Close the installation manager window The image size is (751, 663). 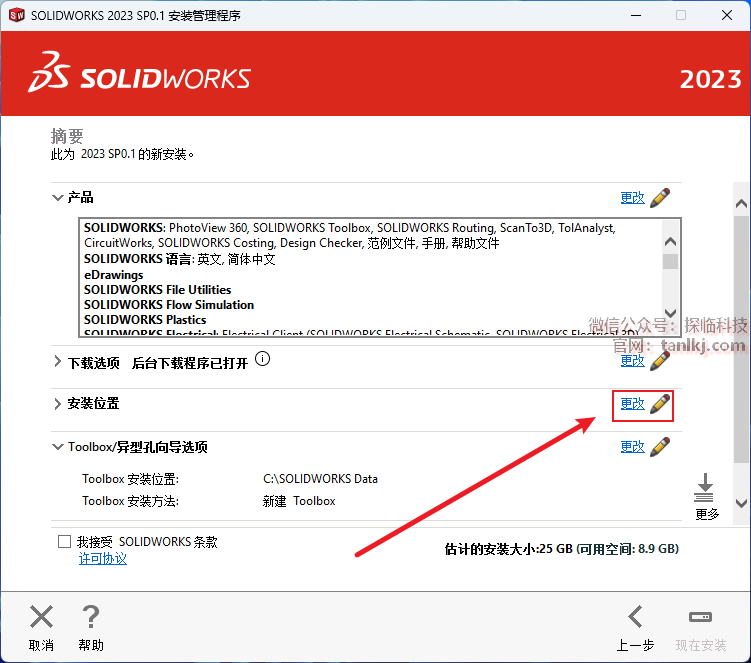(727, 15)
